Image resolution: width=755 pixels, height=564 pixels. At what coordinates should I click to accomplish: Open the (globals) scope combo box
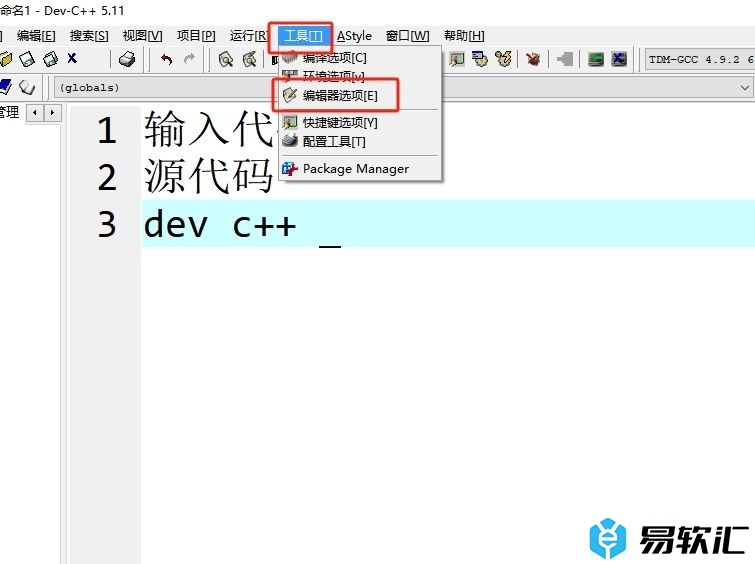pos(166,88)
